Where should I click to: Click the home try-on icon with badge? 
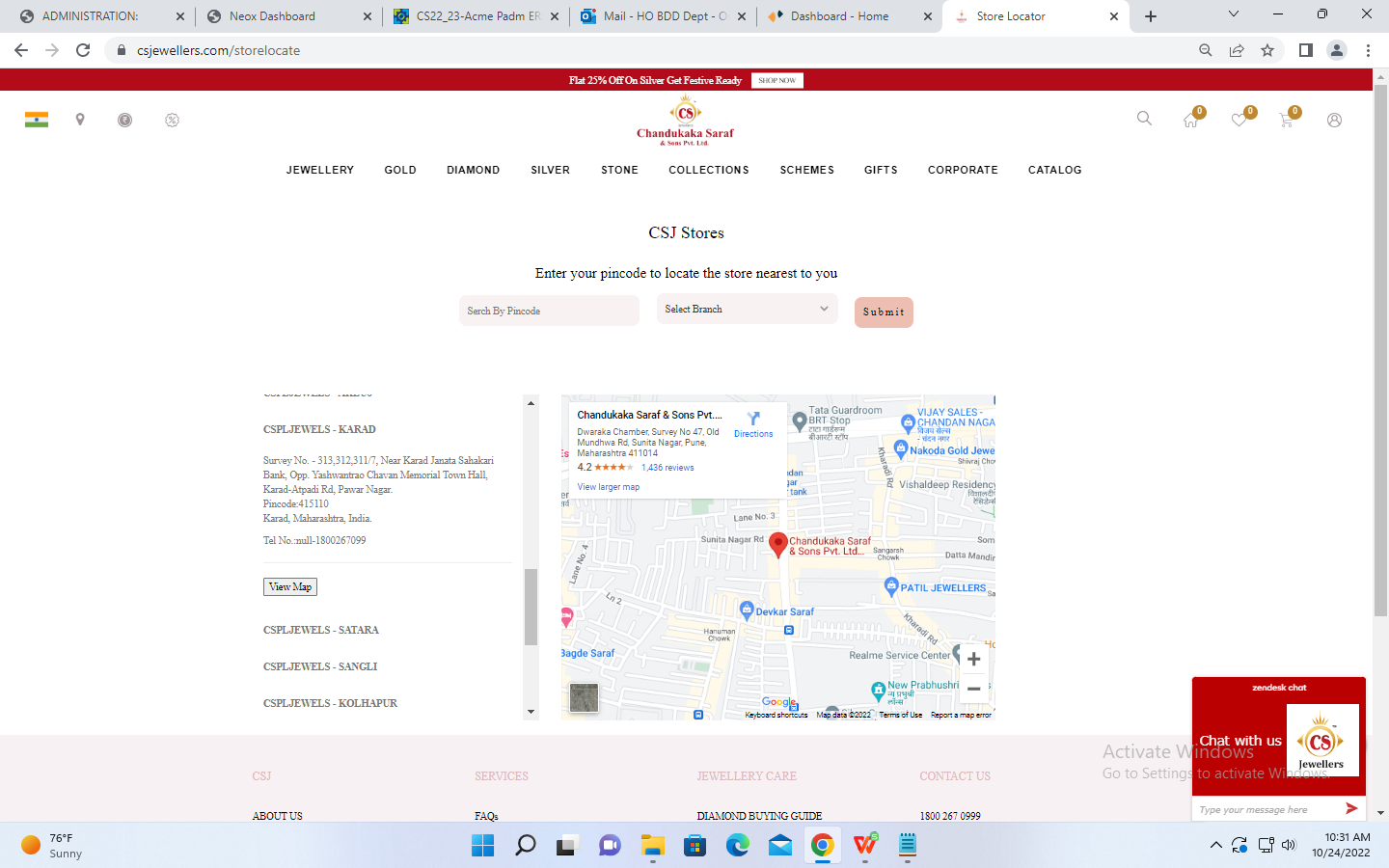1192,119
